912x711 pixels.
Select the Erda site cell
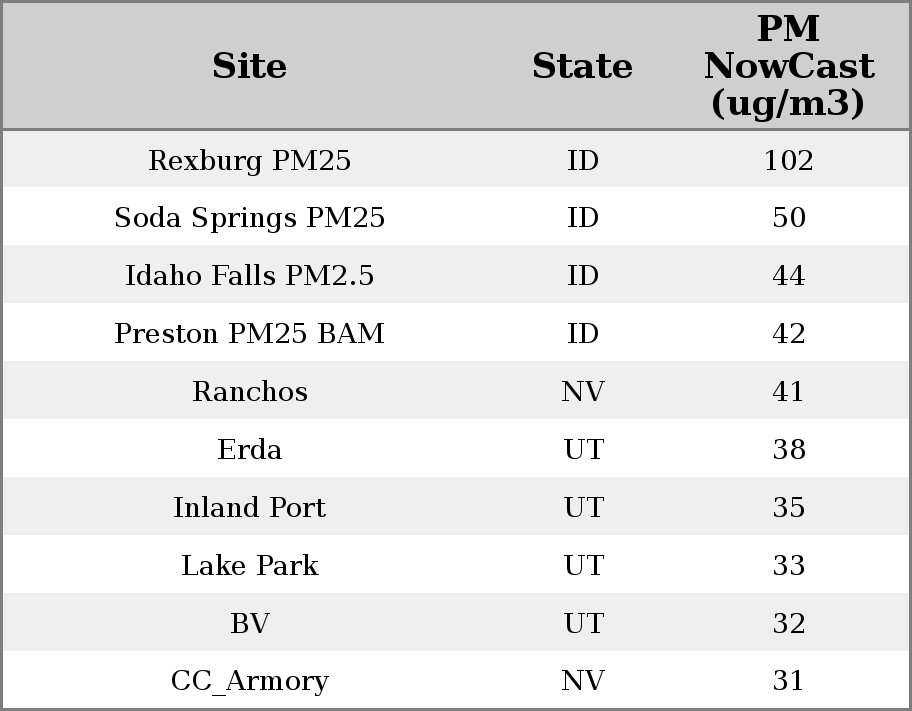point(249,449)
